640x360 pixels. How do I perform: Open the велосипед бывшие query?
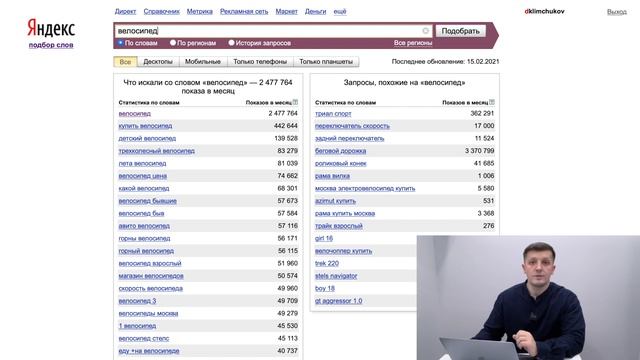(x=147, y=201)
